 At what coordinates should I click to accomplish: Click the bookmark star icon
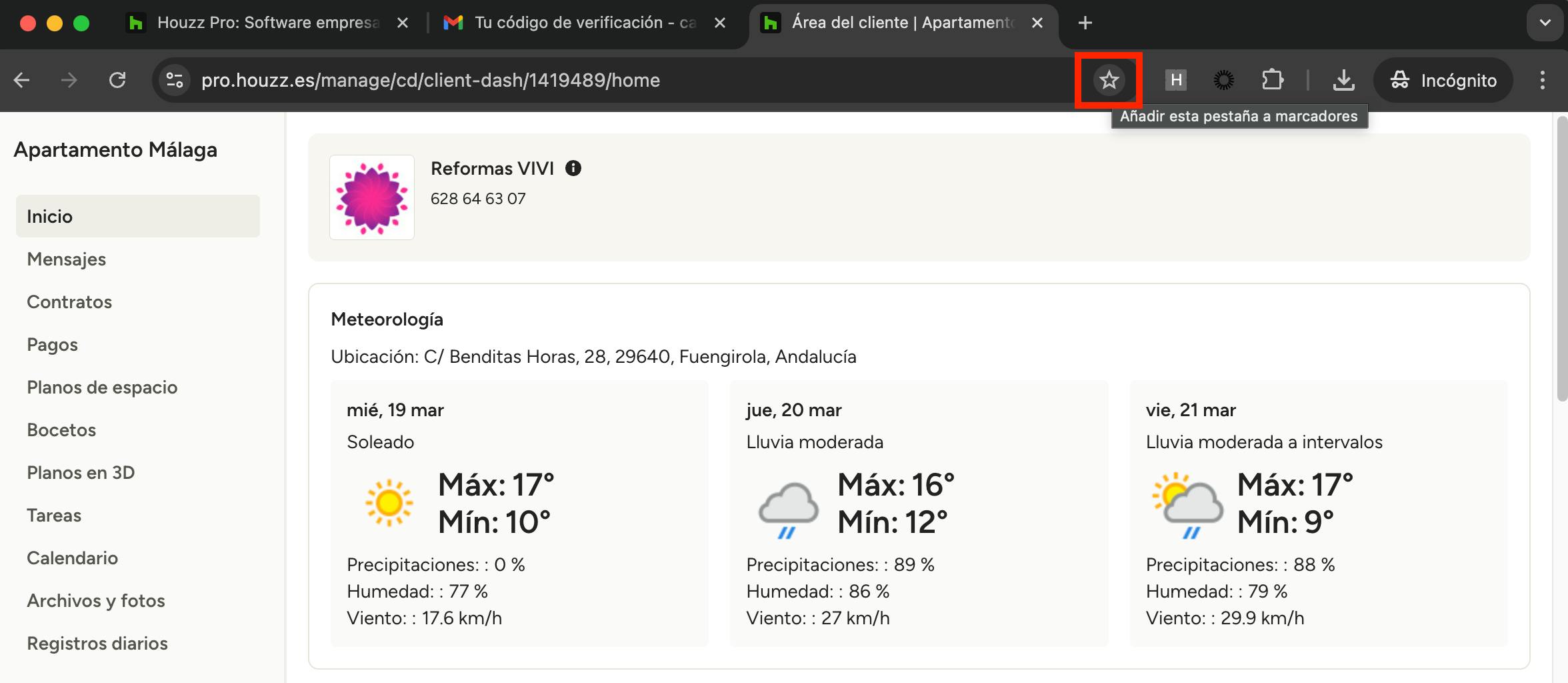coord(1109,80)
